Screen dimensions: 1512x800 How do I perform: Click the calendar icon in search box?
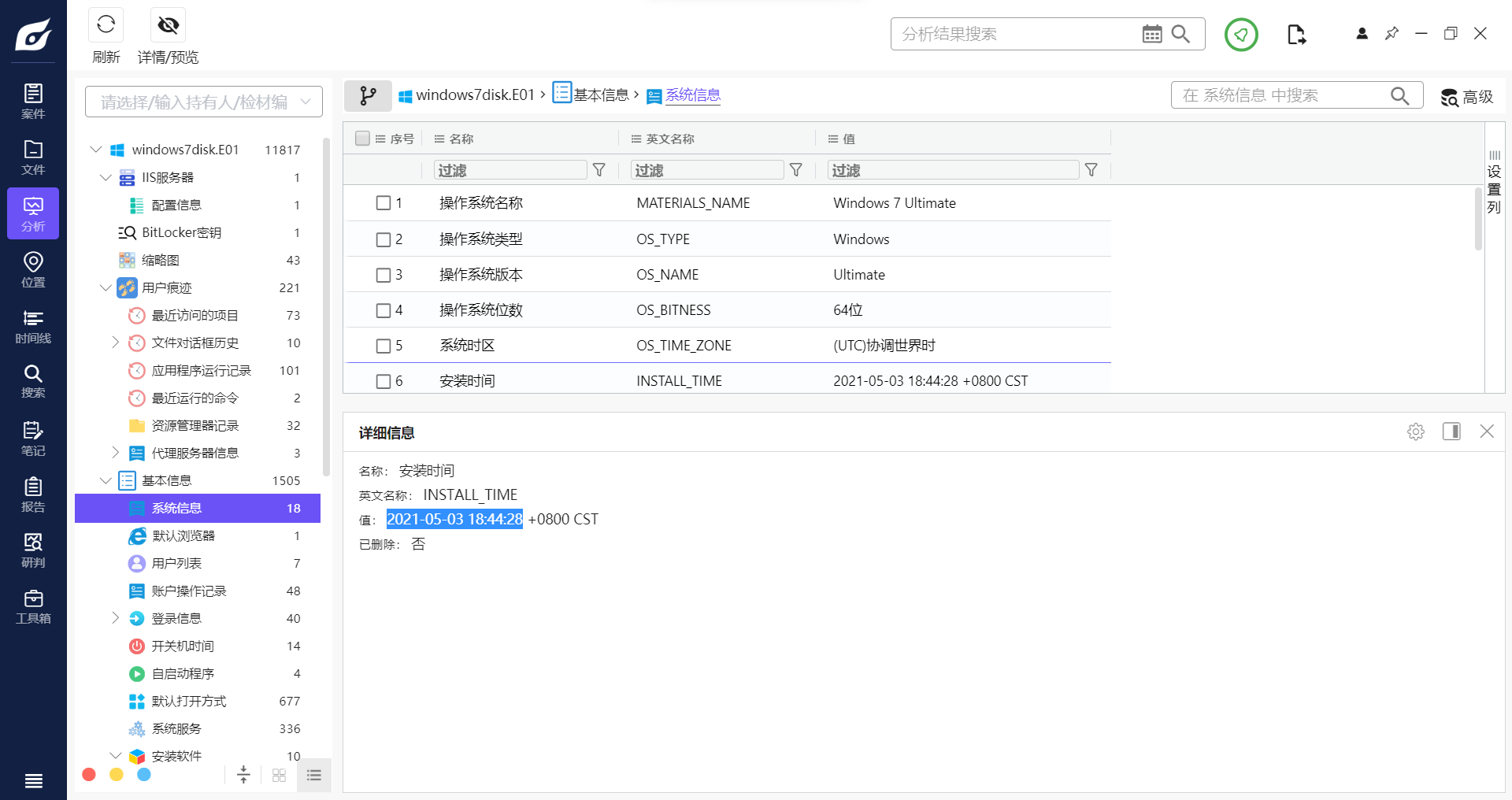click(1151, 34)
